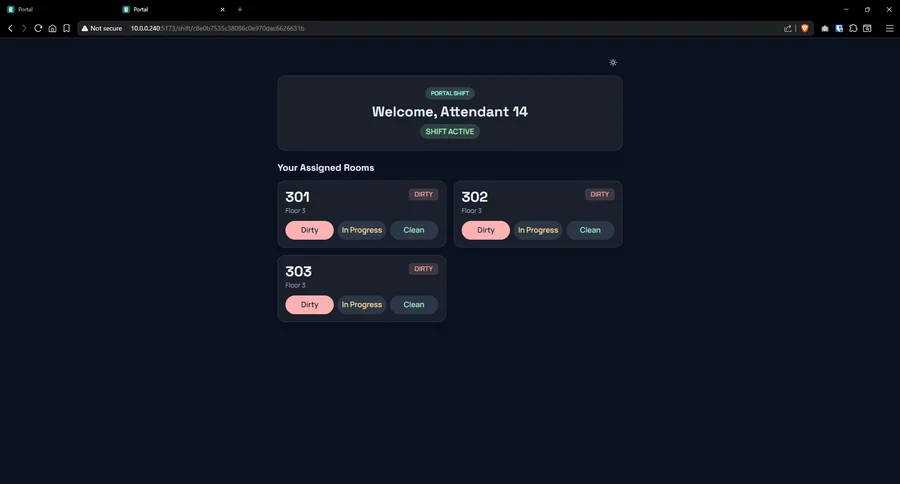The height and width of the screenshot is (484, 900).
Task: Click room number 303 title
Action: tap(298, 272)
